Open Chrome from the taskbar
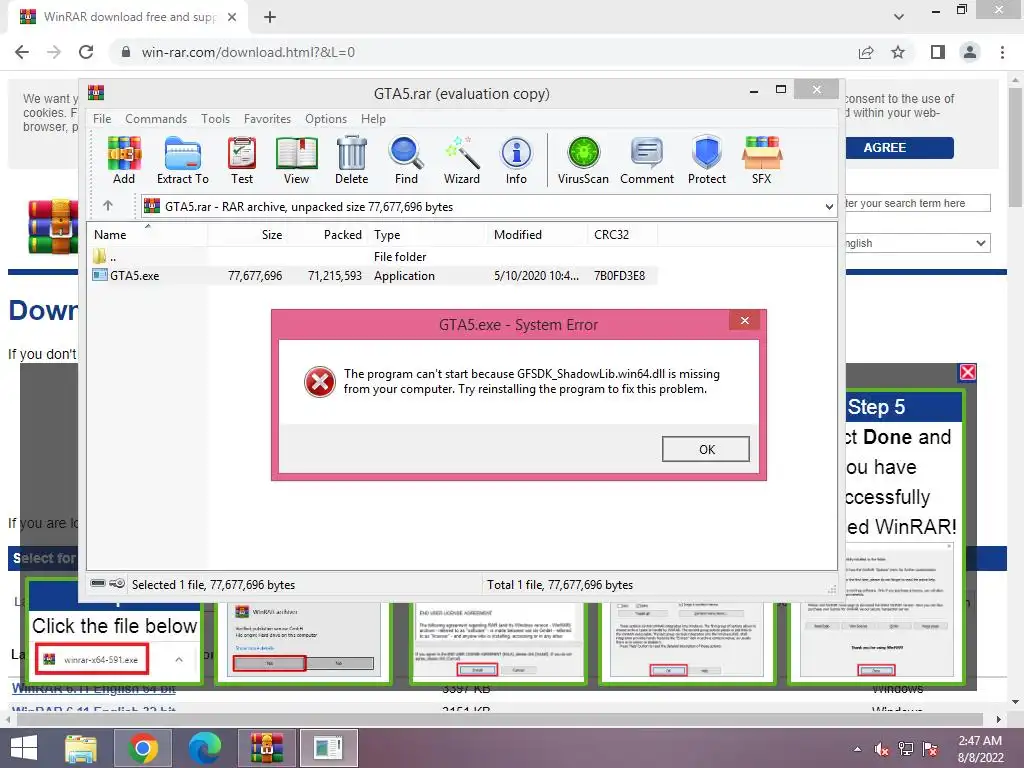Image resolution: width=1024 pixels, height=768 pixels. coord(142,748)
